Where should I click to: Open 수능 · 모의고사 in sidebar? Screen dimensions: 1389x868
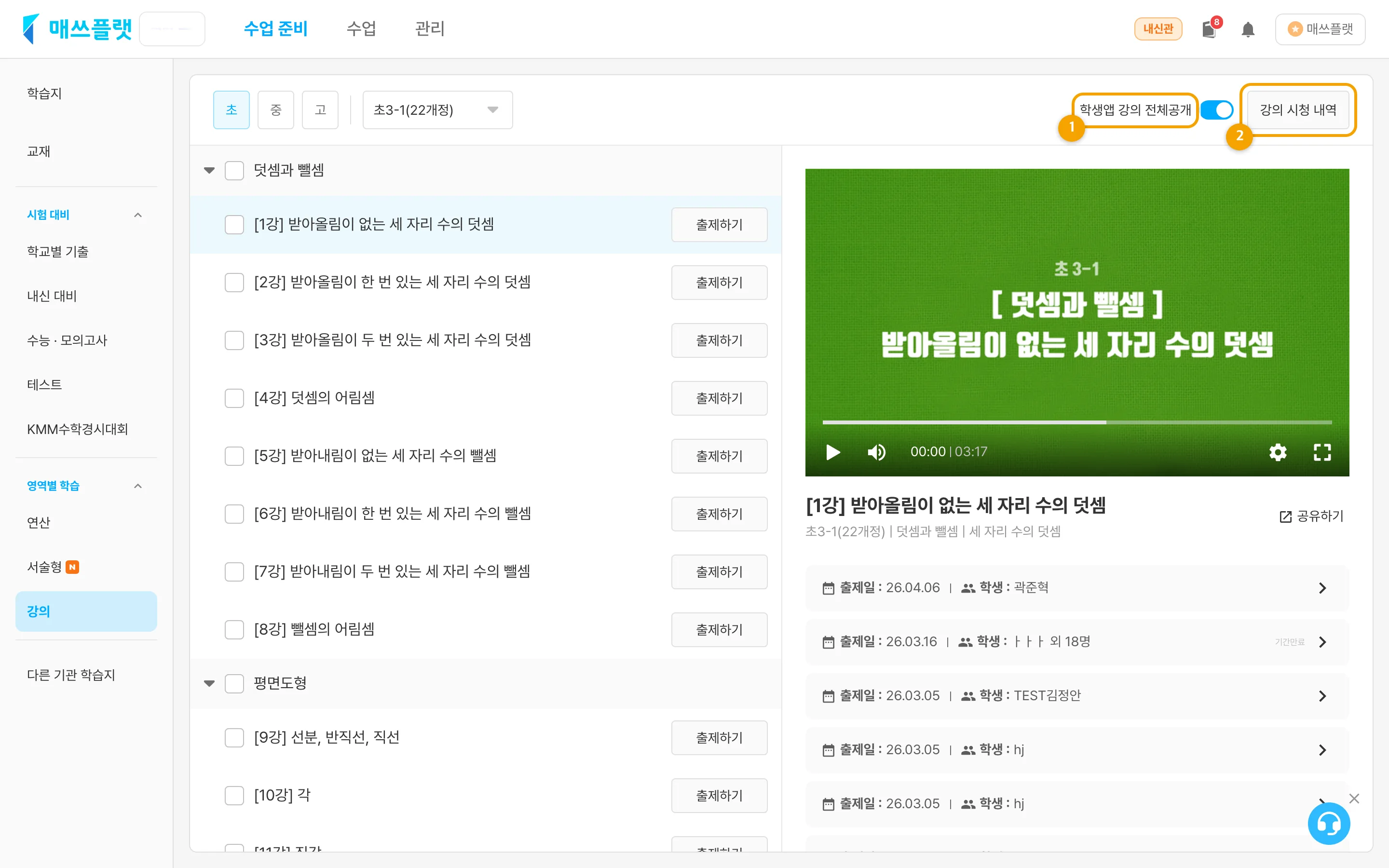[67, 340]
